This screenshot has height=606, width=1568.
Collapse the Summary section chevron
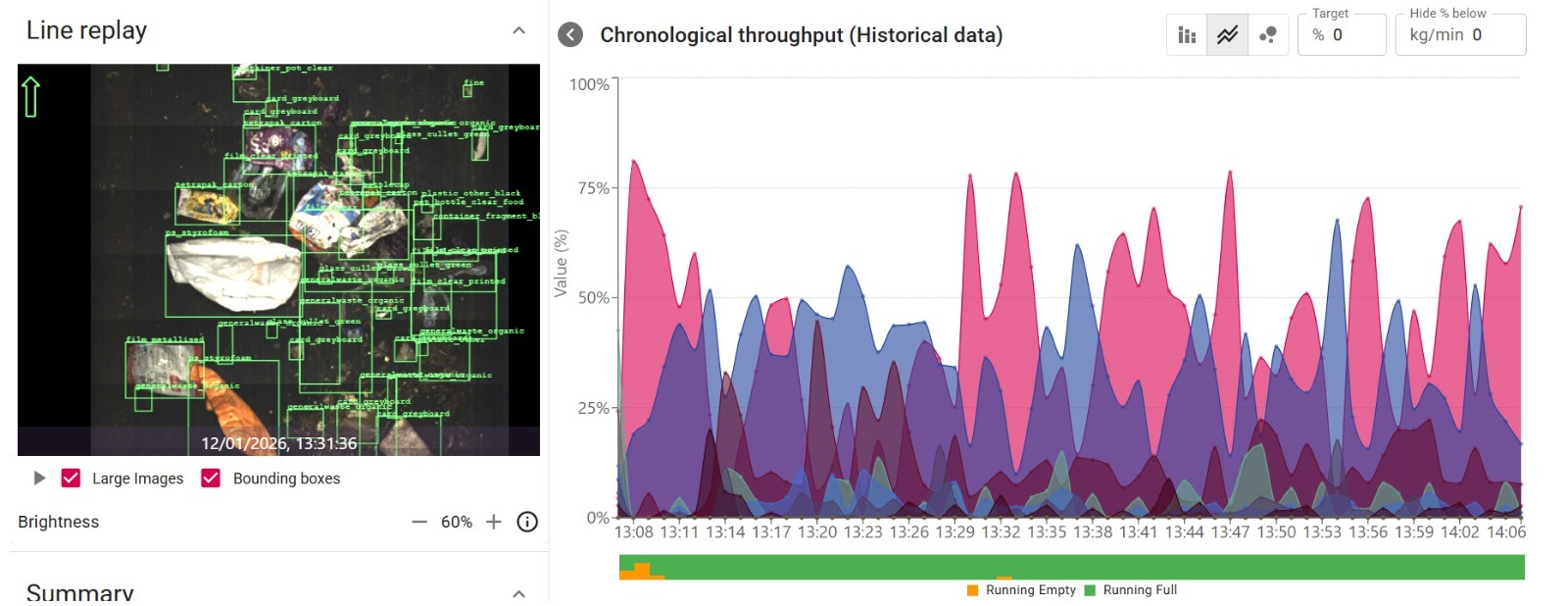click(x=518, y=593)
